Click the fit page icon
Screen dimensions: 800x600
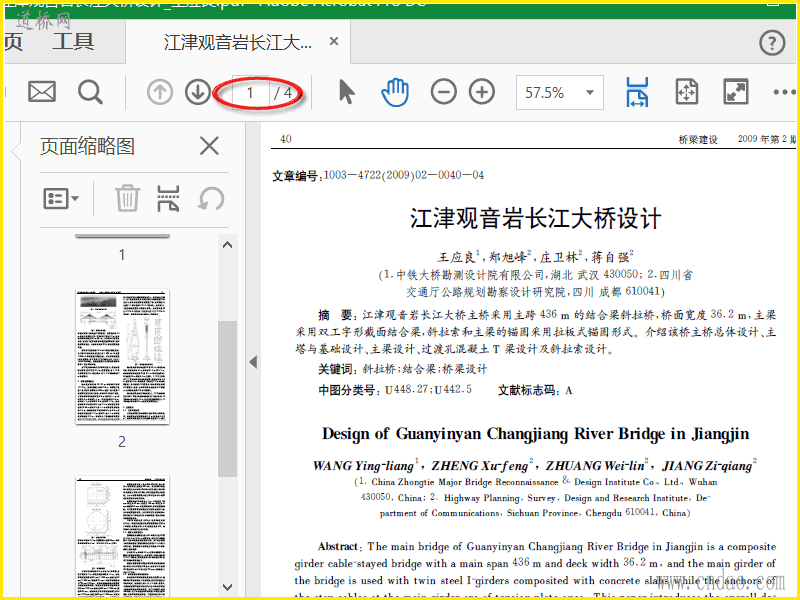pos(687,92)
